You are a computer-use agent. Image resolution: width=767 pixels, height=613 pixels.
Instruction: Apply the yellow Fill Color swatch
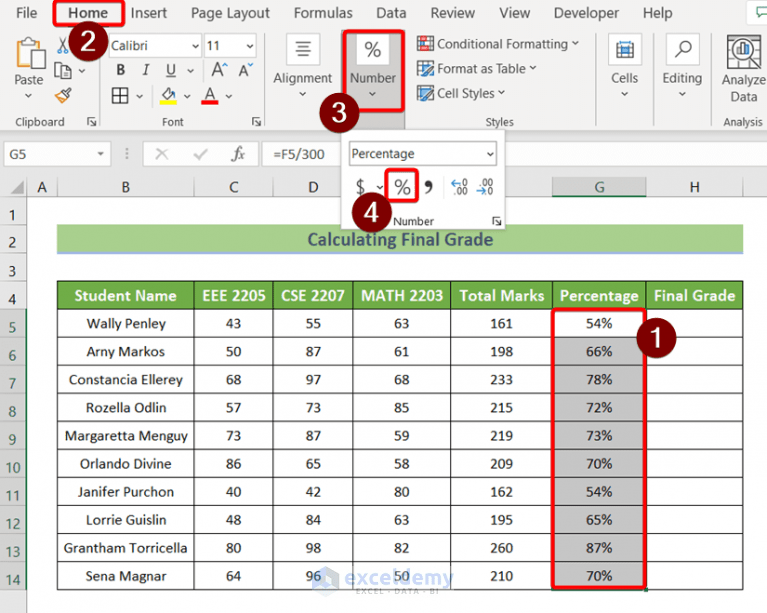[169, 96]
